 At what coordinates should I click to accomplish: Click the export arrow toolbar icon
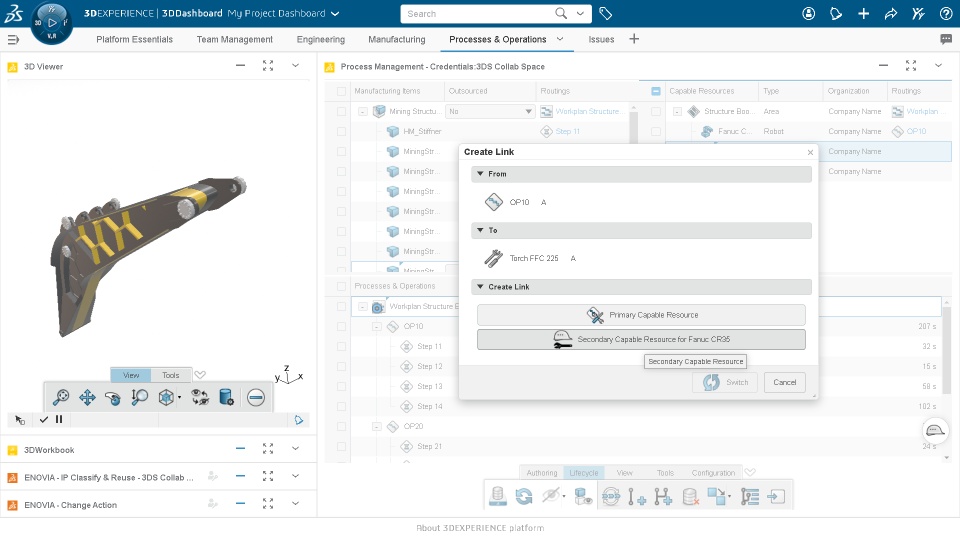(x=776, y=497)
